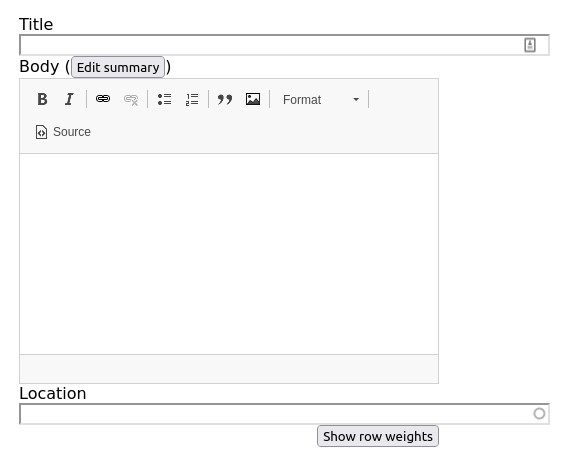Focus the Location autocomplete field
The height and width of the screenshot is (455, 566).
[284, 414]
